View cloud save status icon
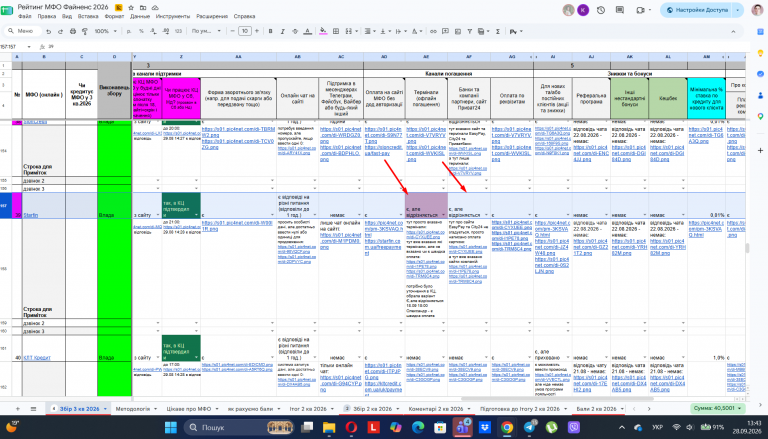The width and height of the screenshot is (768, 439). click(x=155, y=7)
